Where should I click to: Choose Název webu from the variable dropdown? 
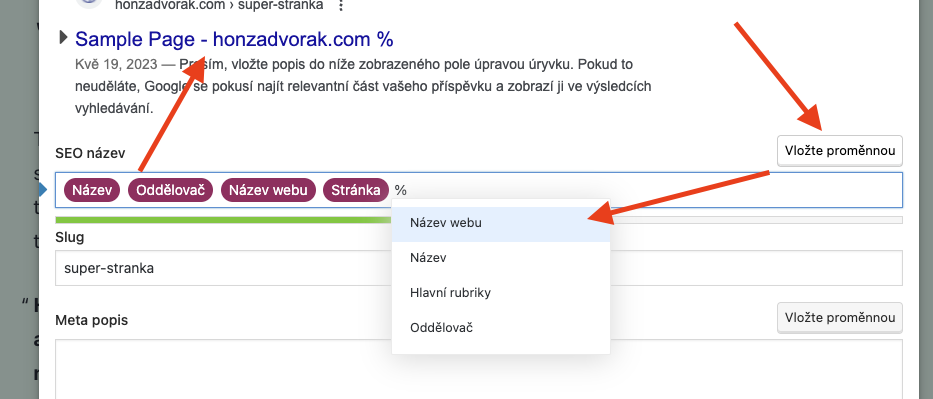501,224
